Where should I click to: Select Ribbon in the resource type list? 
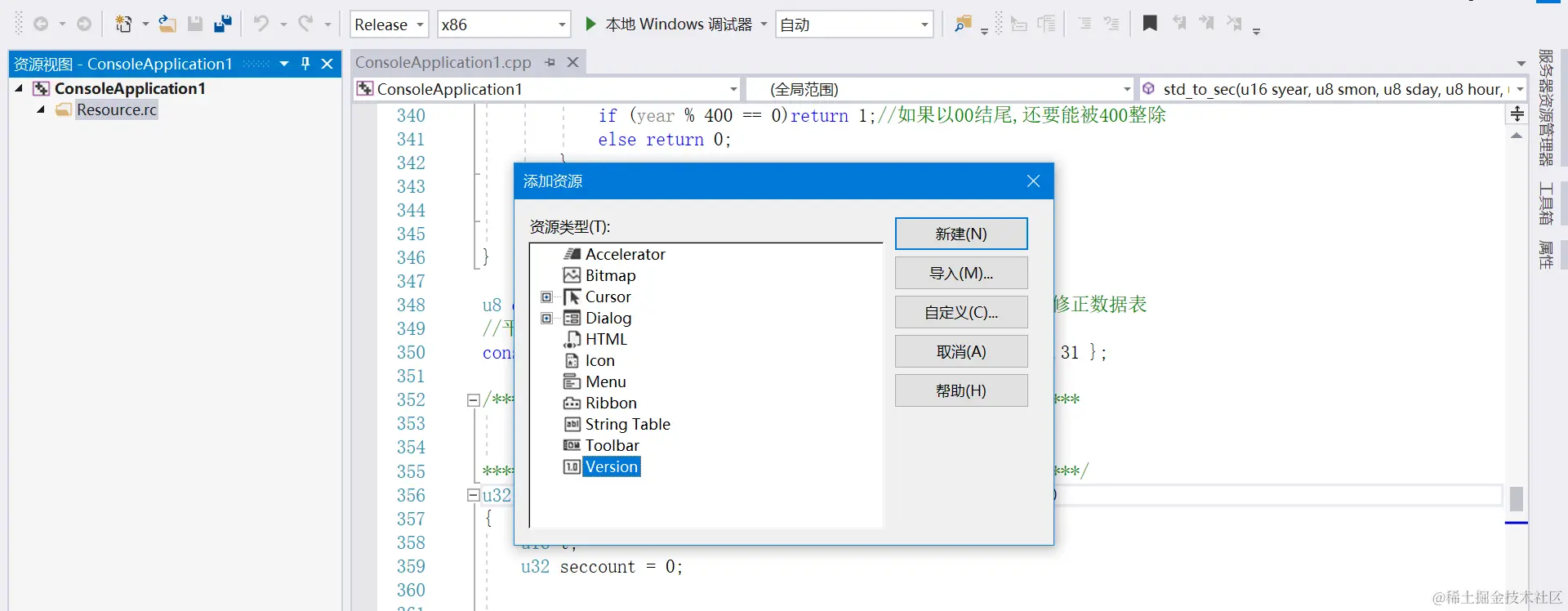pyautogui.click(x=600, y=403)
